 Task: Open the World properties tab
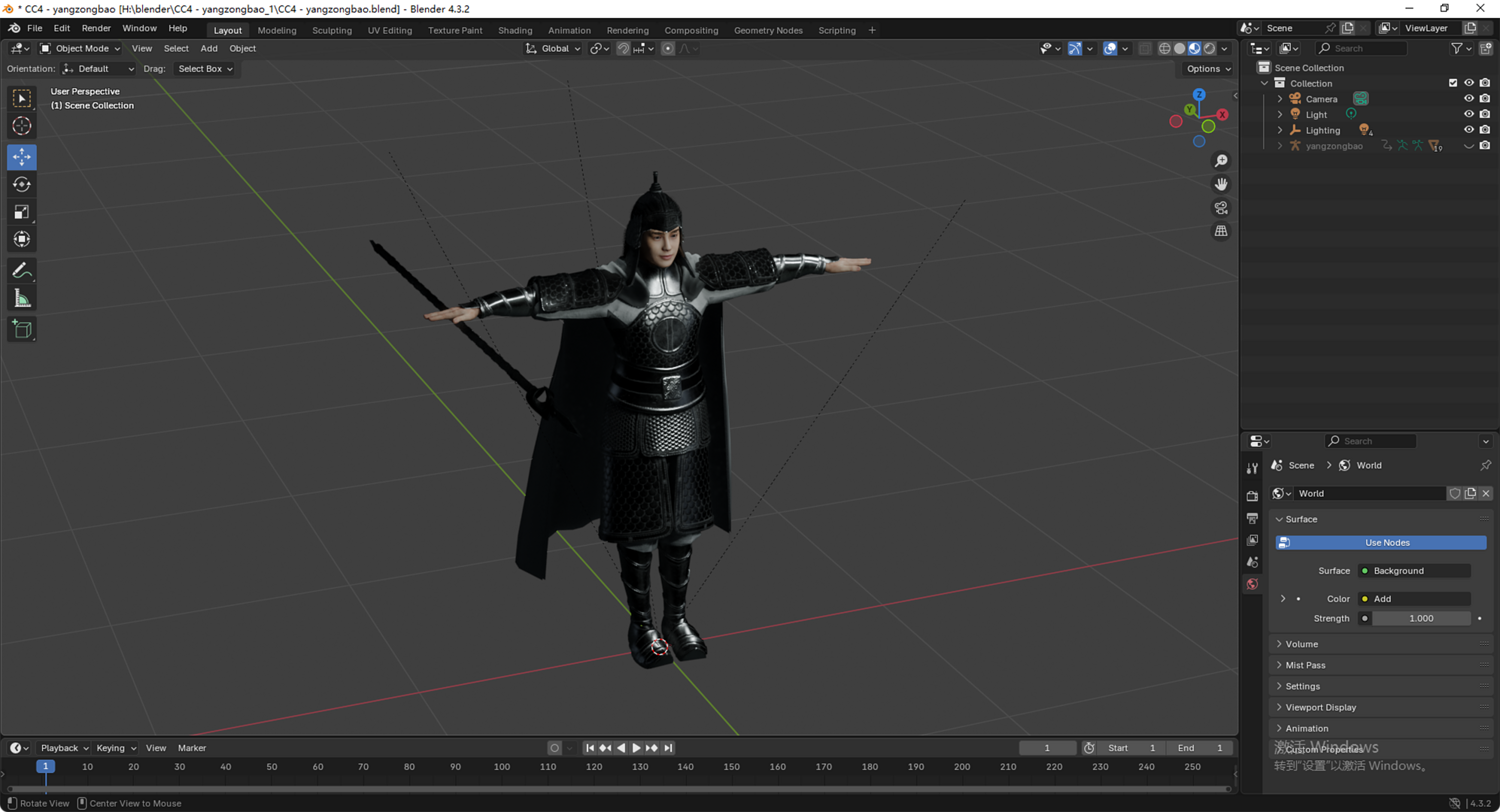[x=1252, y=584]
